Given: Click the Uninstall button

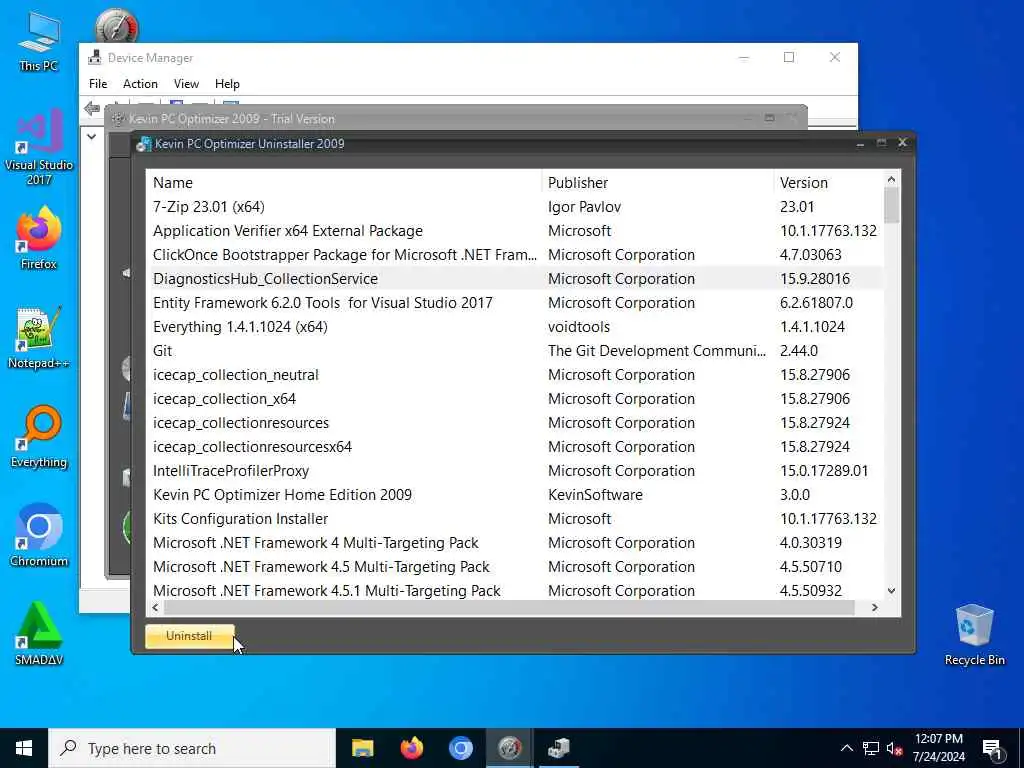Looking at the screenshot, I should [189, 636].
